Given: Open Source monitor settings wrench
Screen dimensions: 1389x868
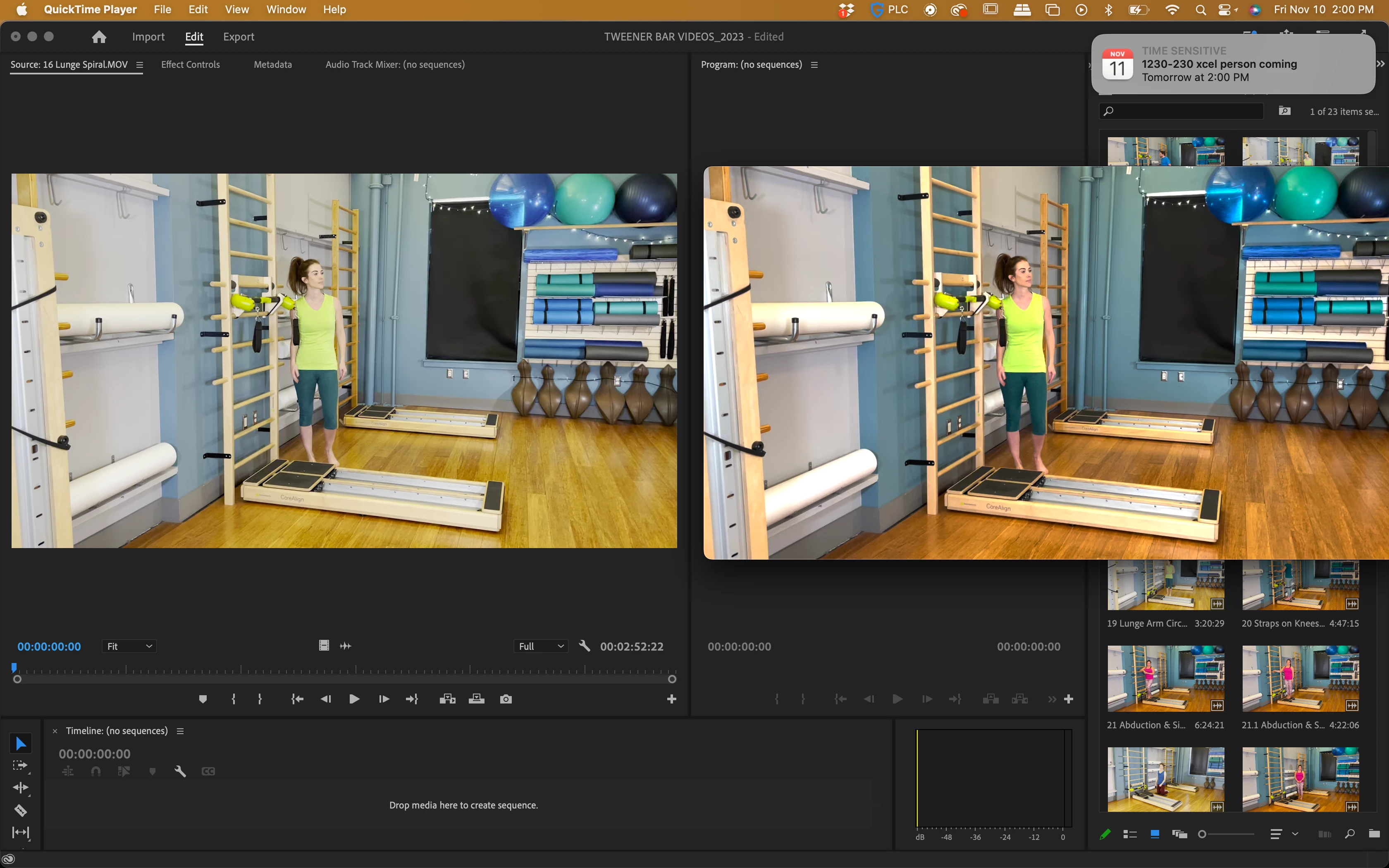Looking at the screenshot, I should tap(584, 646).
